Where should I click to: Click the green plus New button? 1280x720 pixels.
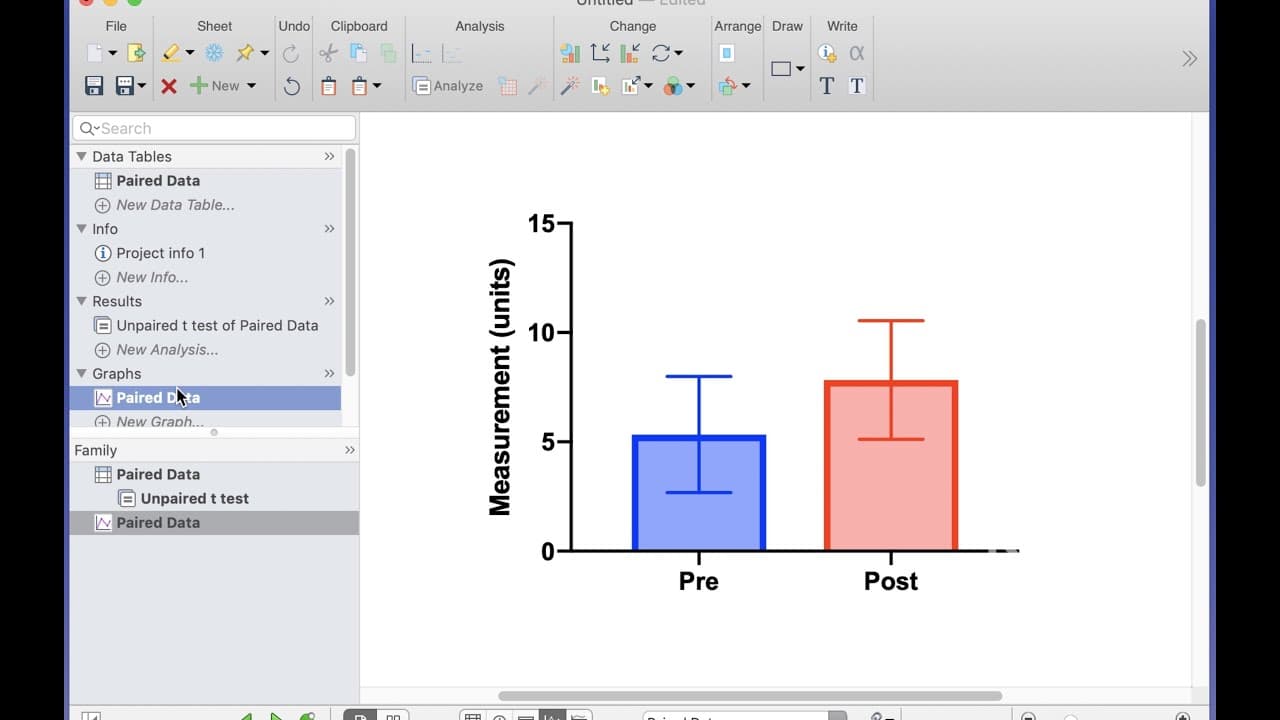click(215, 86)
